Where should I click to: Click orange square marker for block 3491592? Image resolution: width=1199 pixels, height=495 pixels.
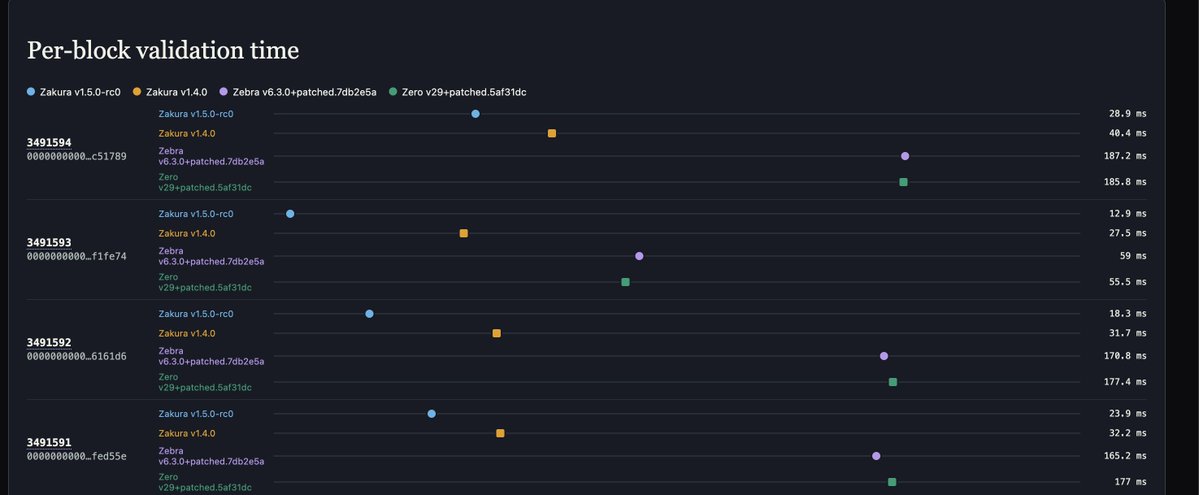click(x=497, y=334)
